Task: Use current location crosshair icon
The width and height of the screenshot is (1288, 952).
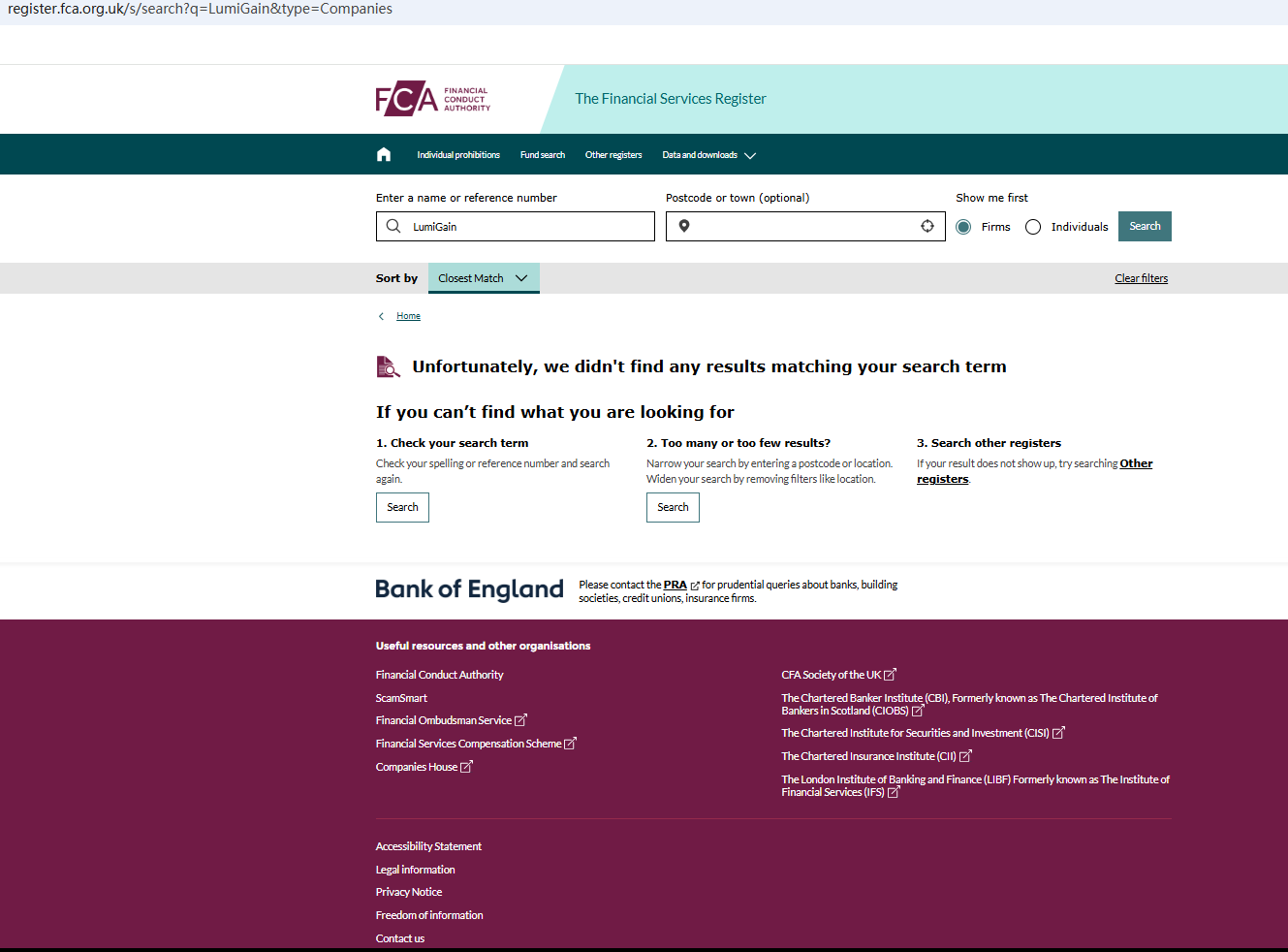Action: pos(927,226)
